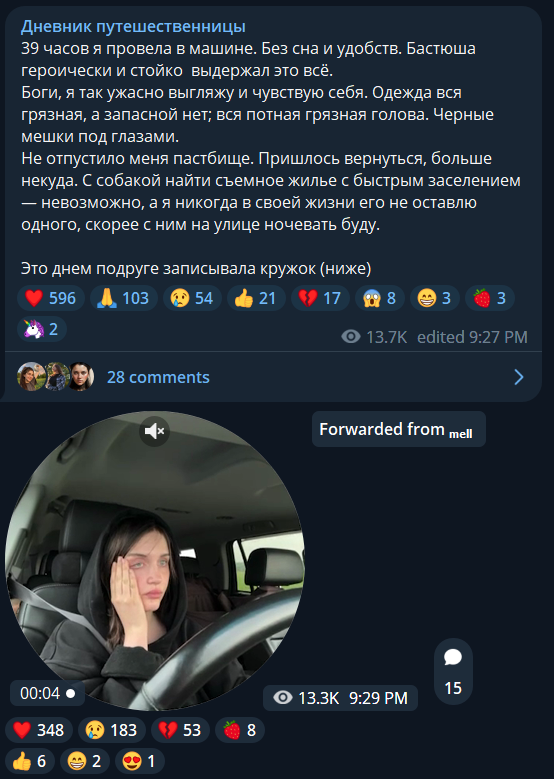
Task: Play the round video in car
Action: pos(155,560)
